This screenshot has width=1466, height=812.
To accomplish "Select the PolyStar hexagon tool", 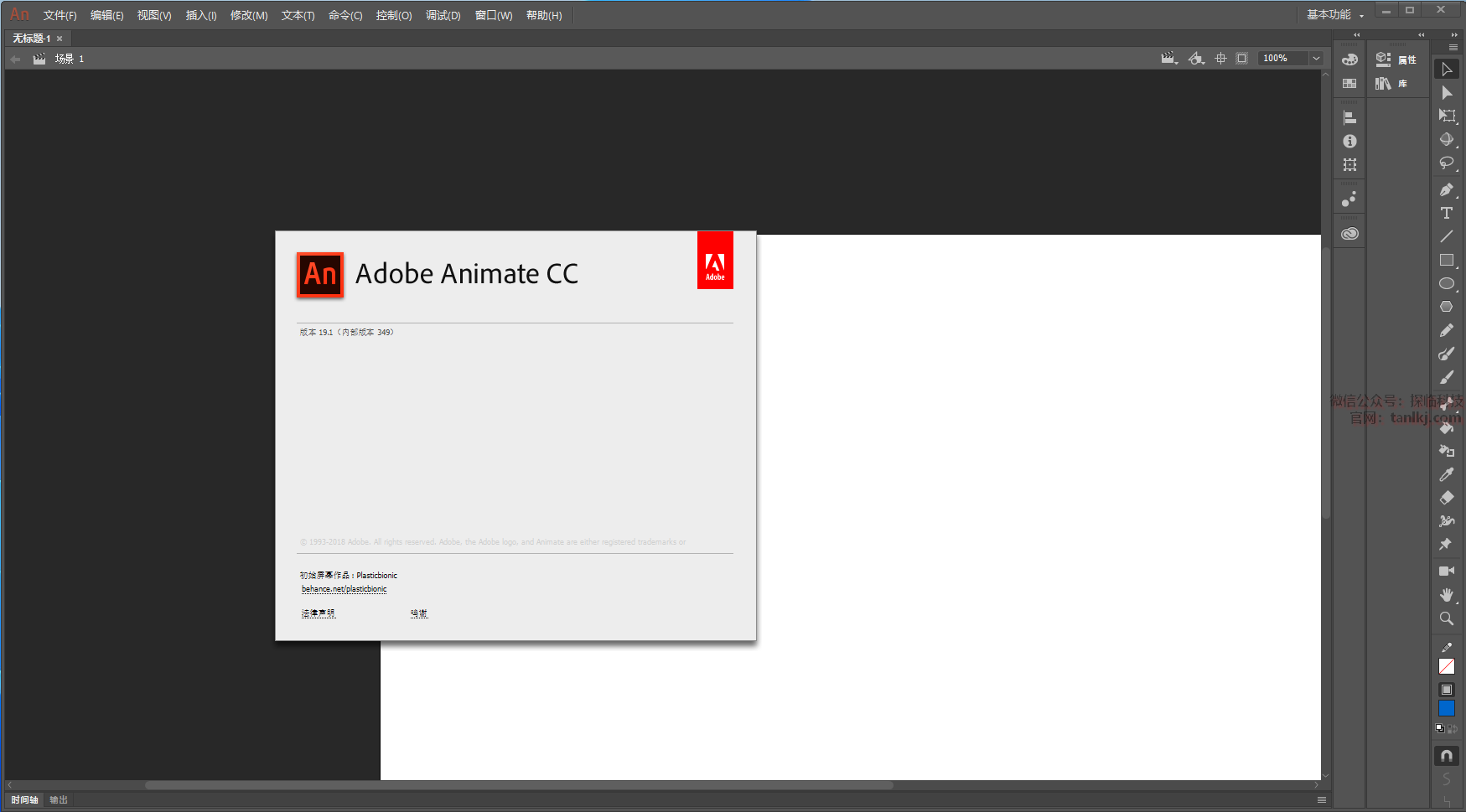I will pyautogui.click(x=1447, y=307).
